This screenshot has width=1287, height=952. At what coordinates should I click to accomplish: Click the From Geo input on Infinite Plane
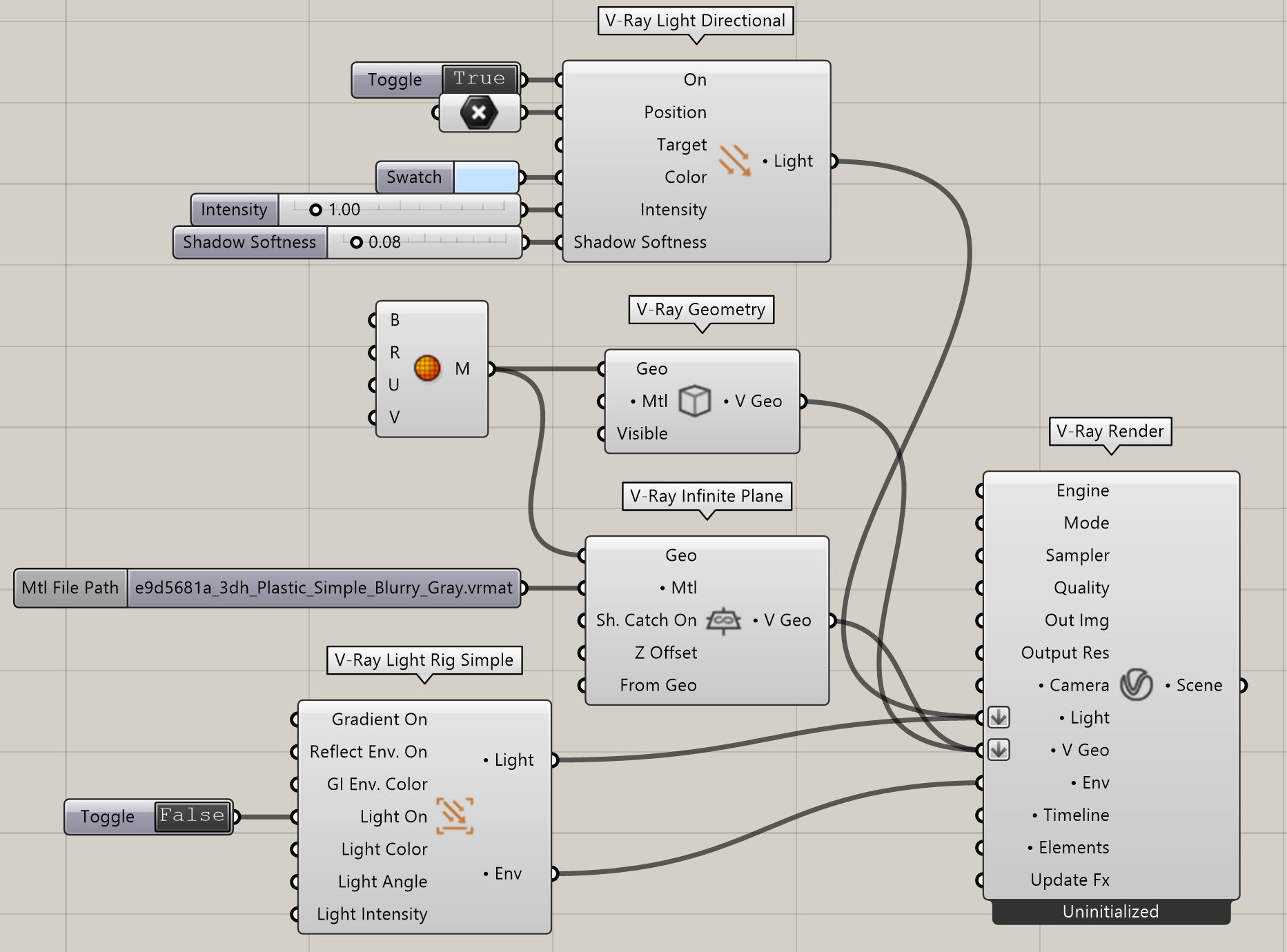(x=658, y=685)
